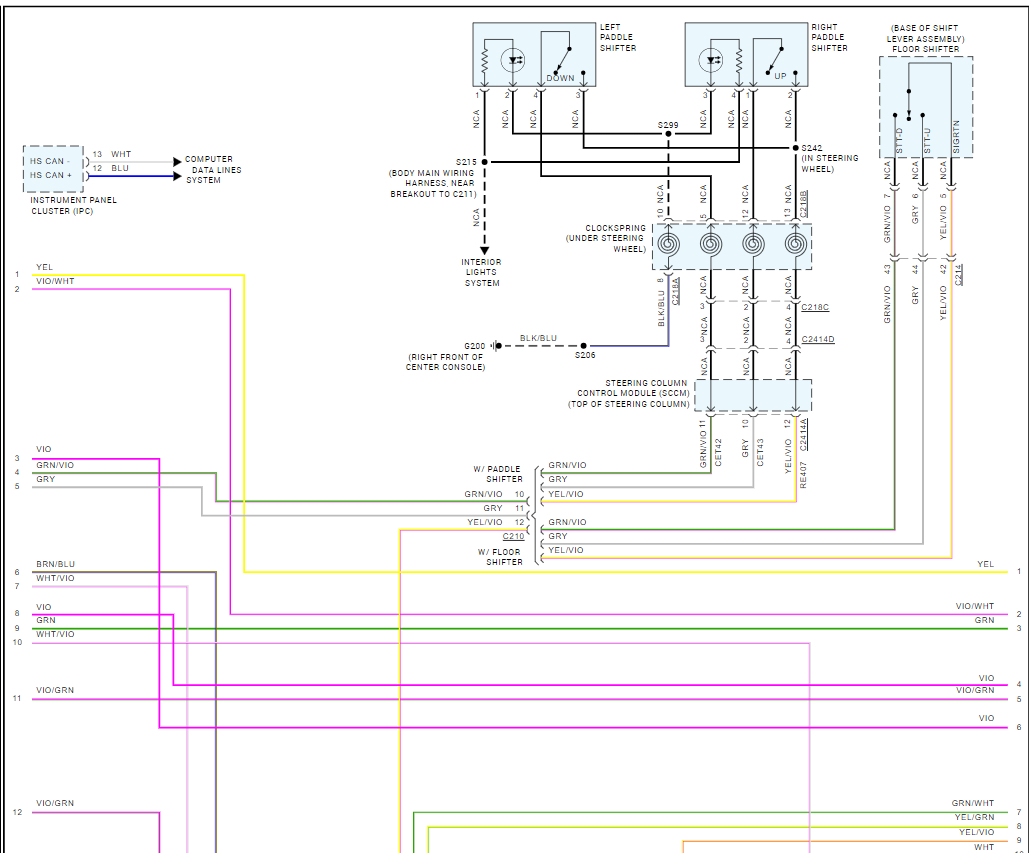Click the leftmost clockspring coil symbol
This screenshot has width=1029, height=853.
668,244
